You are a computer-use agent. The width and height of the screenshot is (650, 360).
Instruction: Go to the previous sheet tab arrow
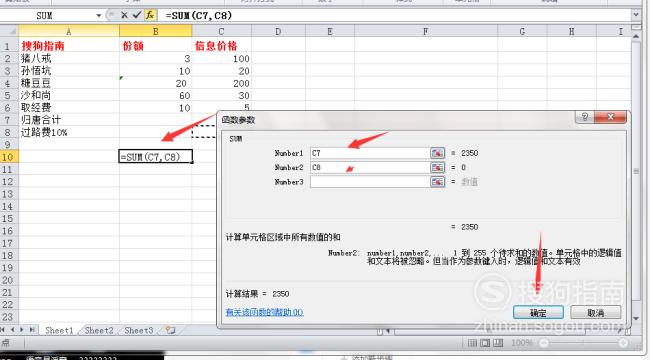point(12,330)
